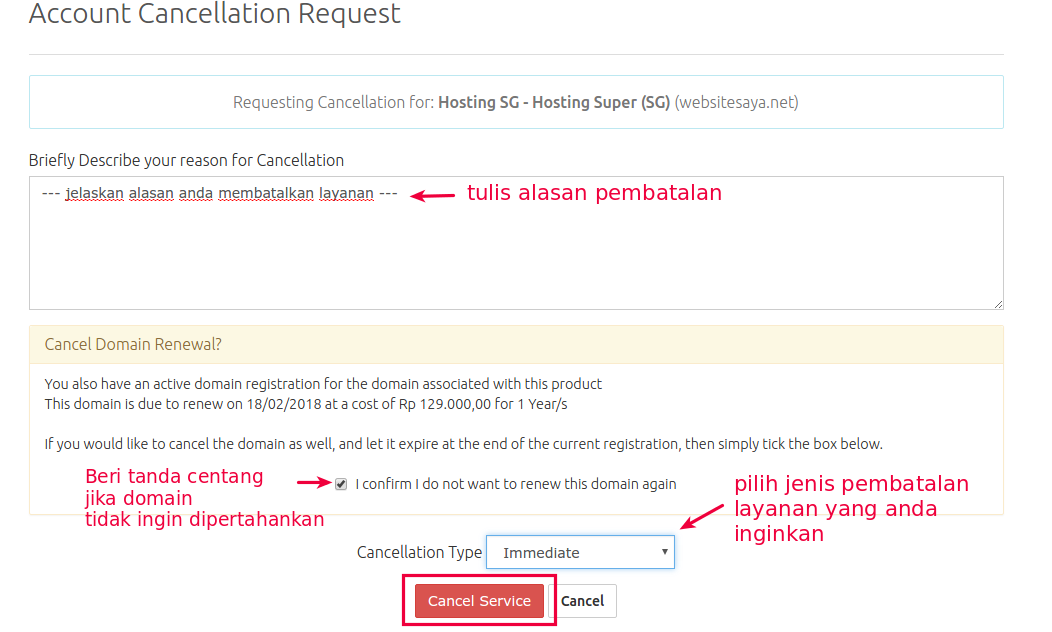Click the 'I confirm I do not want to renew' label
The height and width of the screenshot is (632, 1052).
[515, 484]
